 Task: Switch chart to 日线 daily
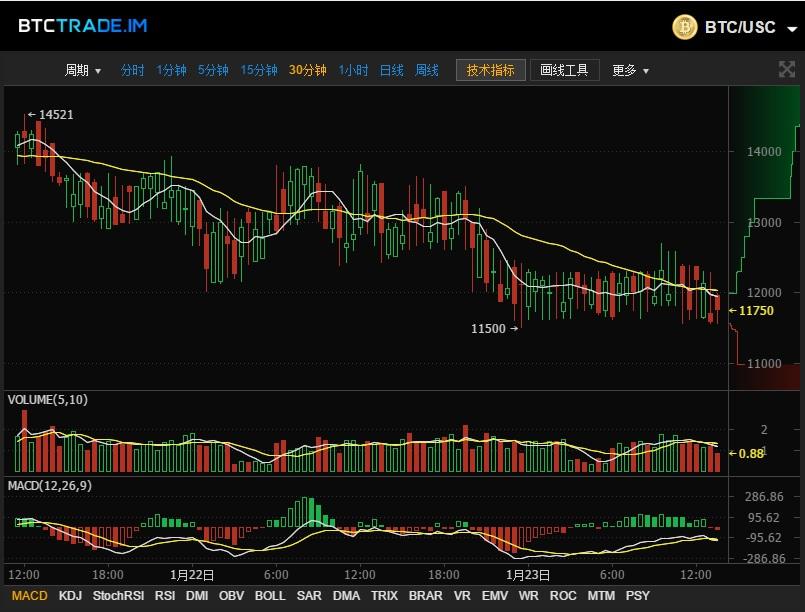(391, 70)
